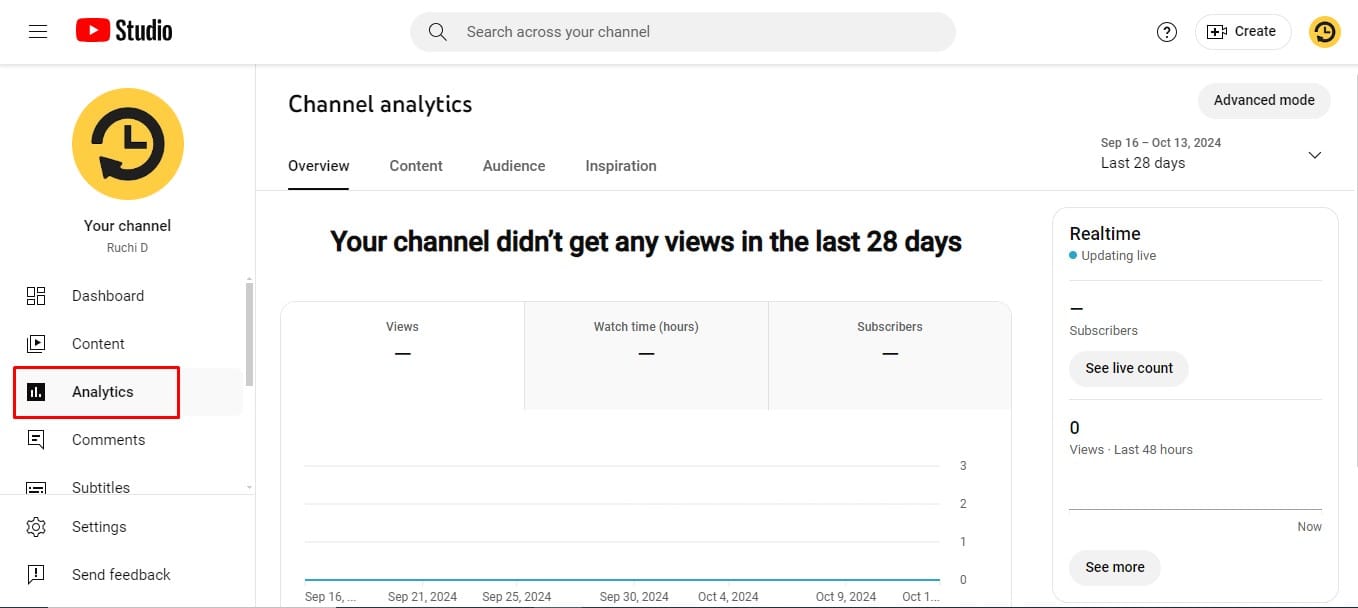The image size is (1358, 608).
Task: Open the Inspiration tab
Action: click(x=620, y=165)
